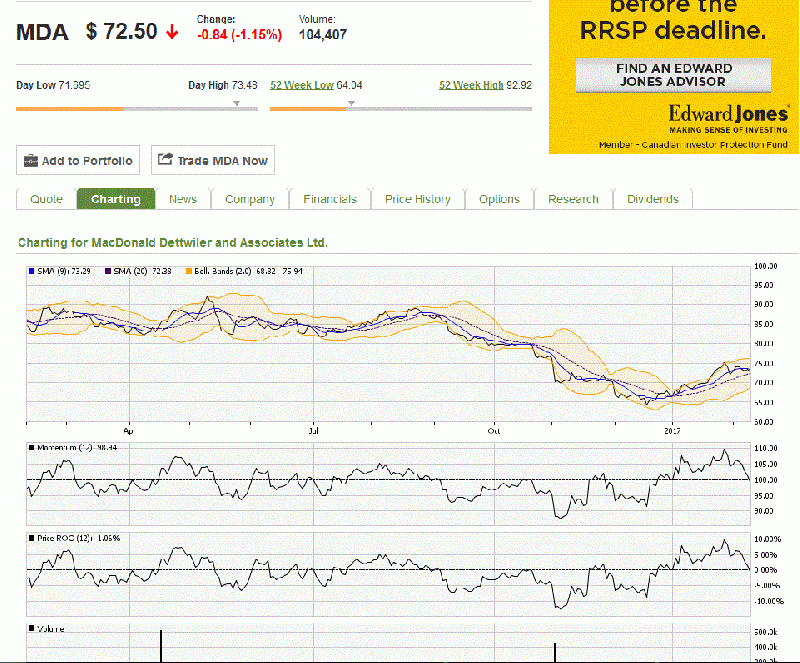Click Find an Edward Jones Advisor button
Screen dimensions: 800x663
pyautogui.click(x=673, y=75)
